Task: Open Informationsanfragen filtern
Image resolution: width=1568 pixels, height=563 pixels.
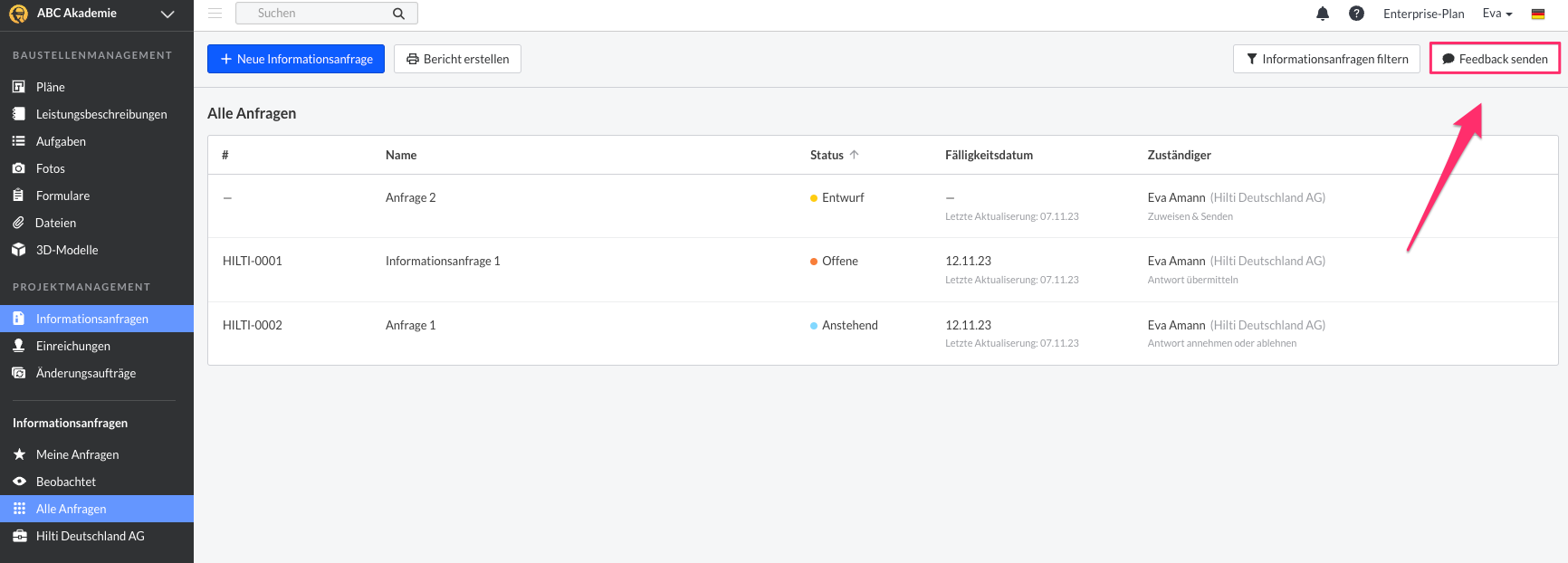Action: tap(1326, 59)
